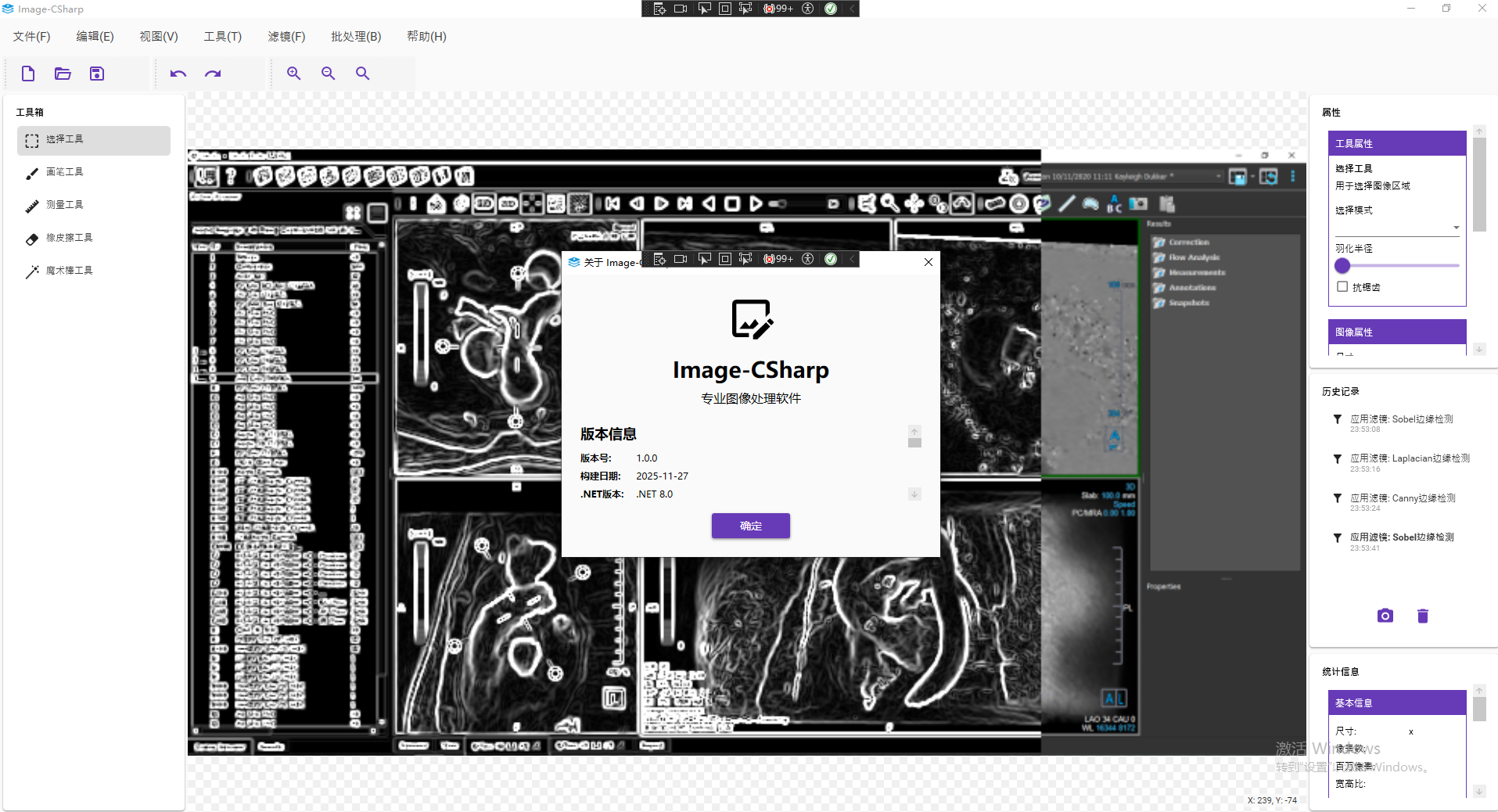Open a file with the folder toolbar icon
The width and height of the screenshot is (1498, 812).
click(x=63, y=74)
